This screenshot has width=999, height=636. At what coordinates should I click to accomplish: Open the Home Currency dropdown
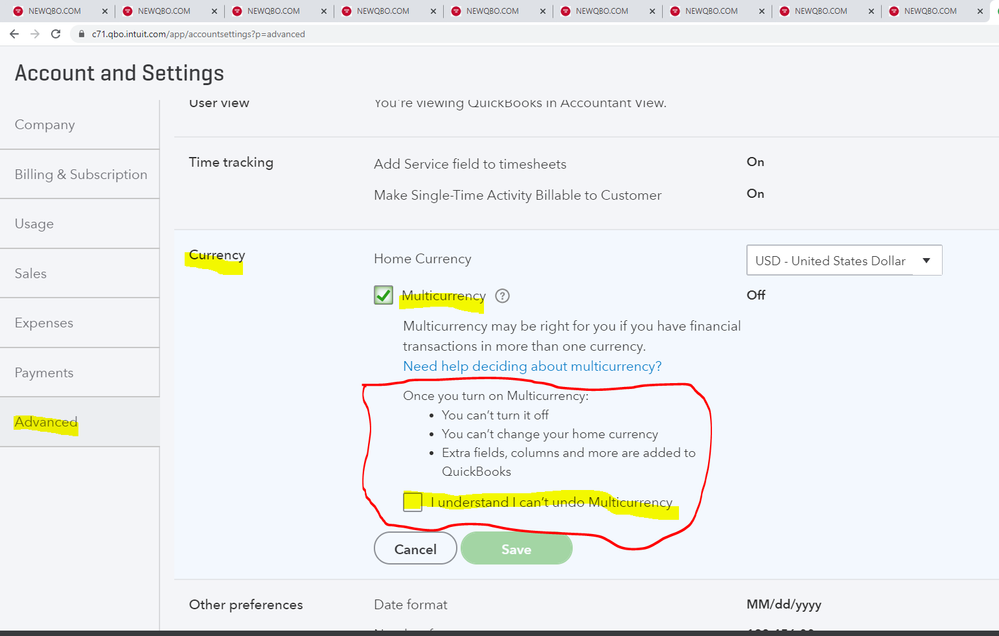tap(844, 261)
